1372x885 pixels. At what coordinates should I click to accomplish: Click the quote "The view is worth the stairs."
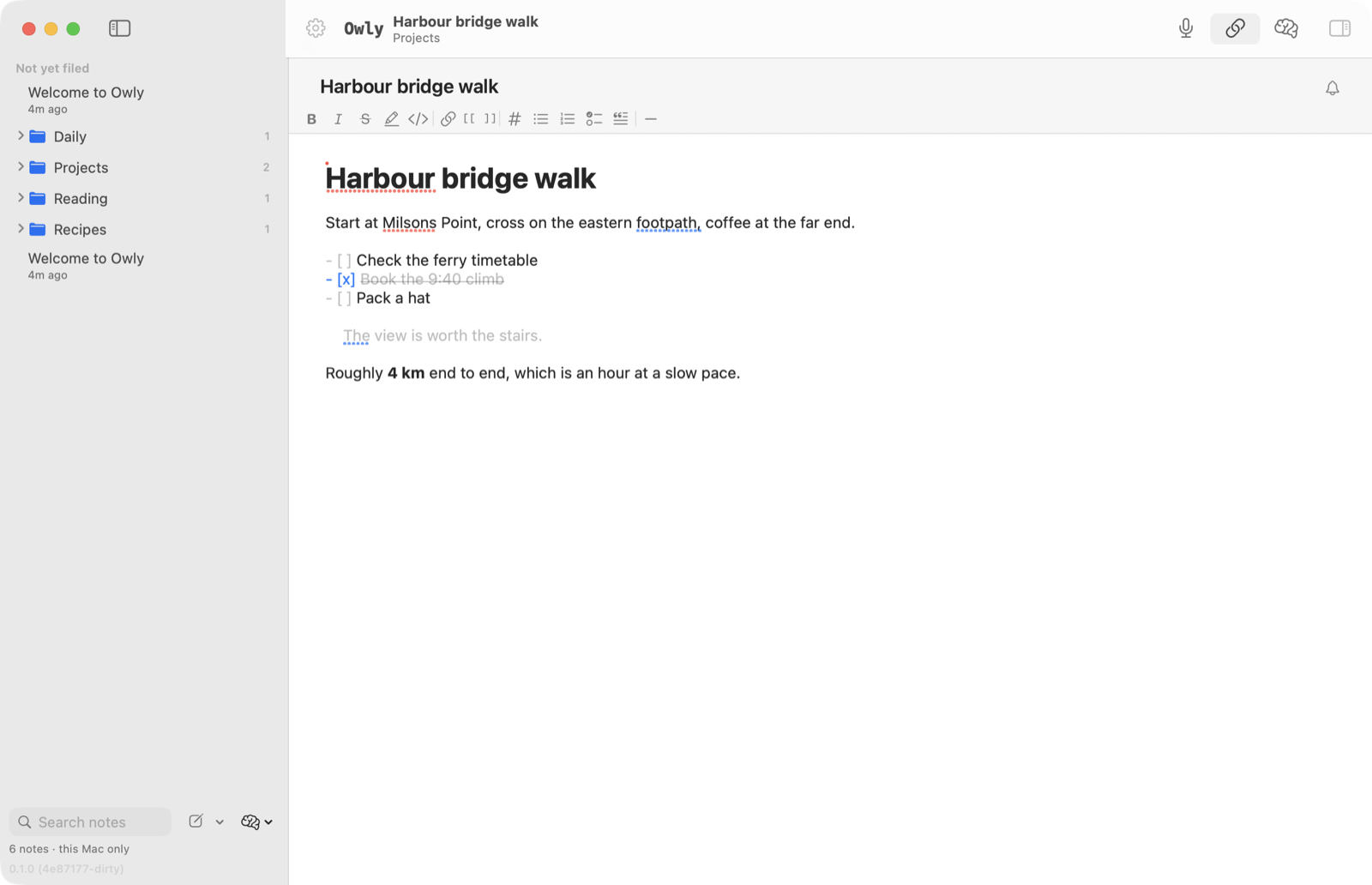tap(442, 336)
